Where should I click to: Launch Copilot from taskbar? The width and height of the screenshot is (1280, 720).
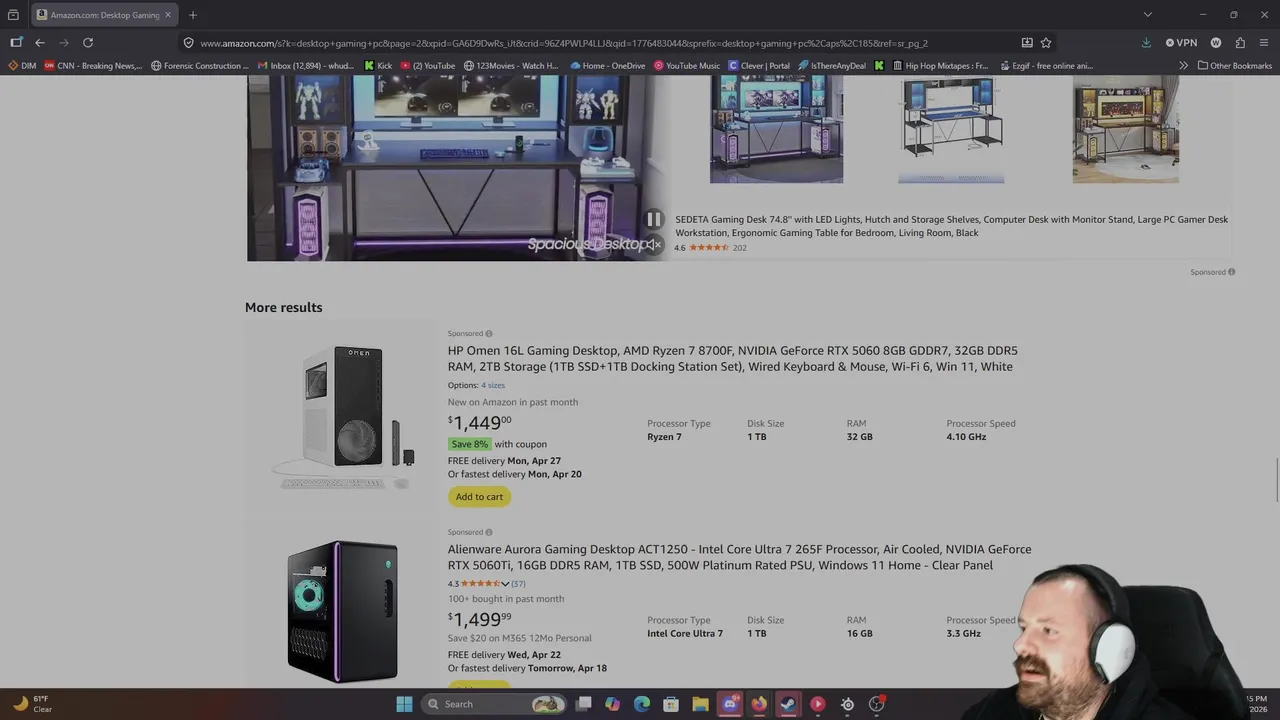point(612,704)
